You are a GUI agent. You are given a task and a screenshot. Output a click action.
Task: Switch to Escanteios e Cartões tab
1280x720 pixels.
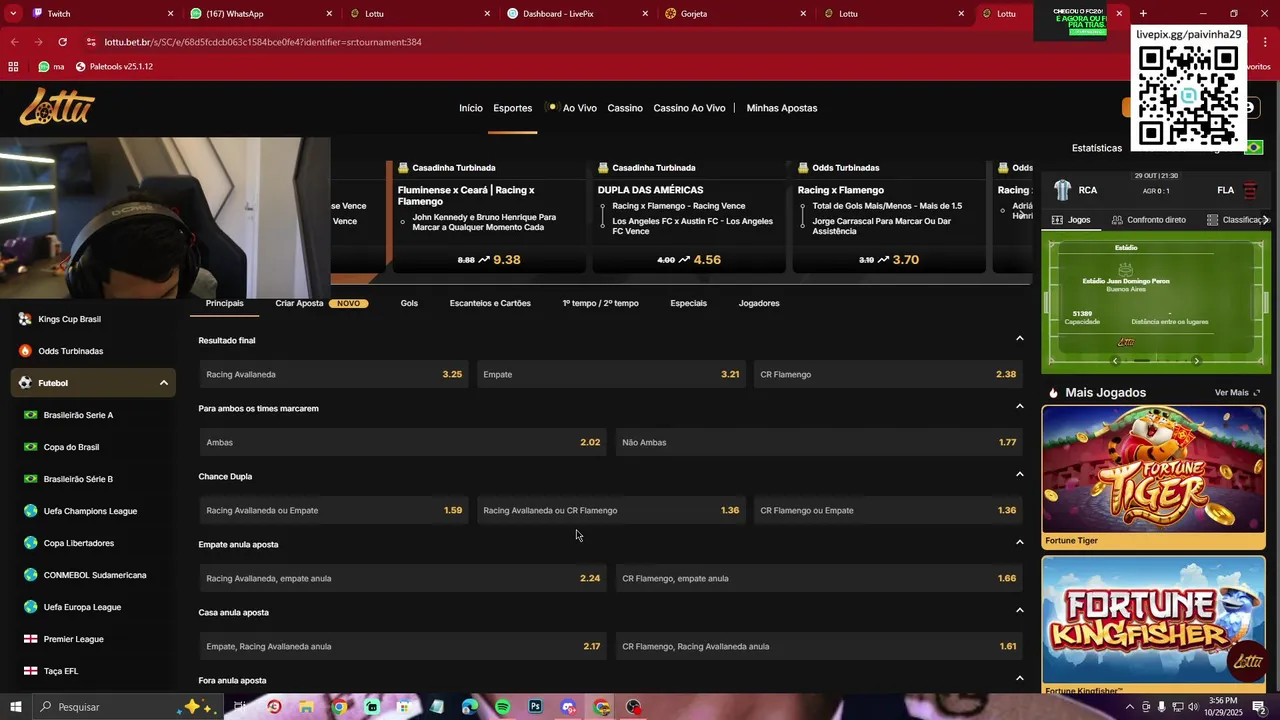click(490, 303)
